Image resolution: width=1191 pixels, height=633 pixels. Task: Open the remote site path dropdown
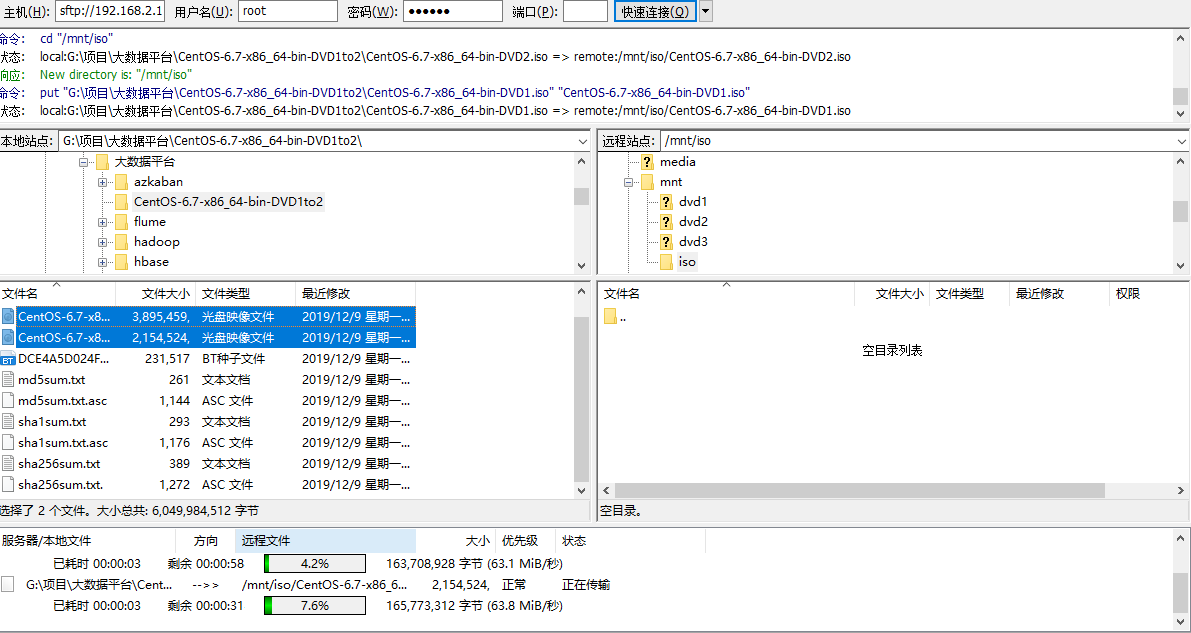tap(1183, 141)
